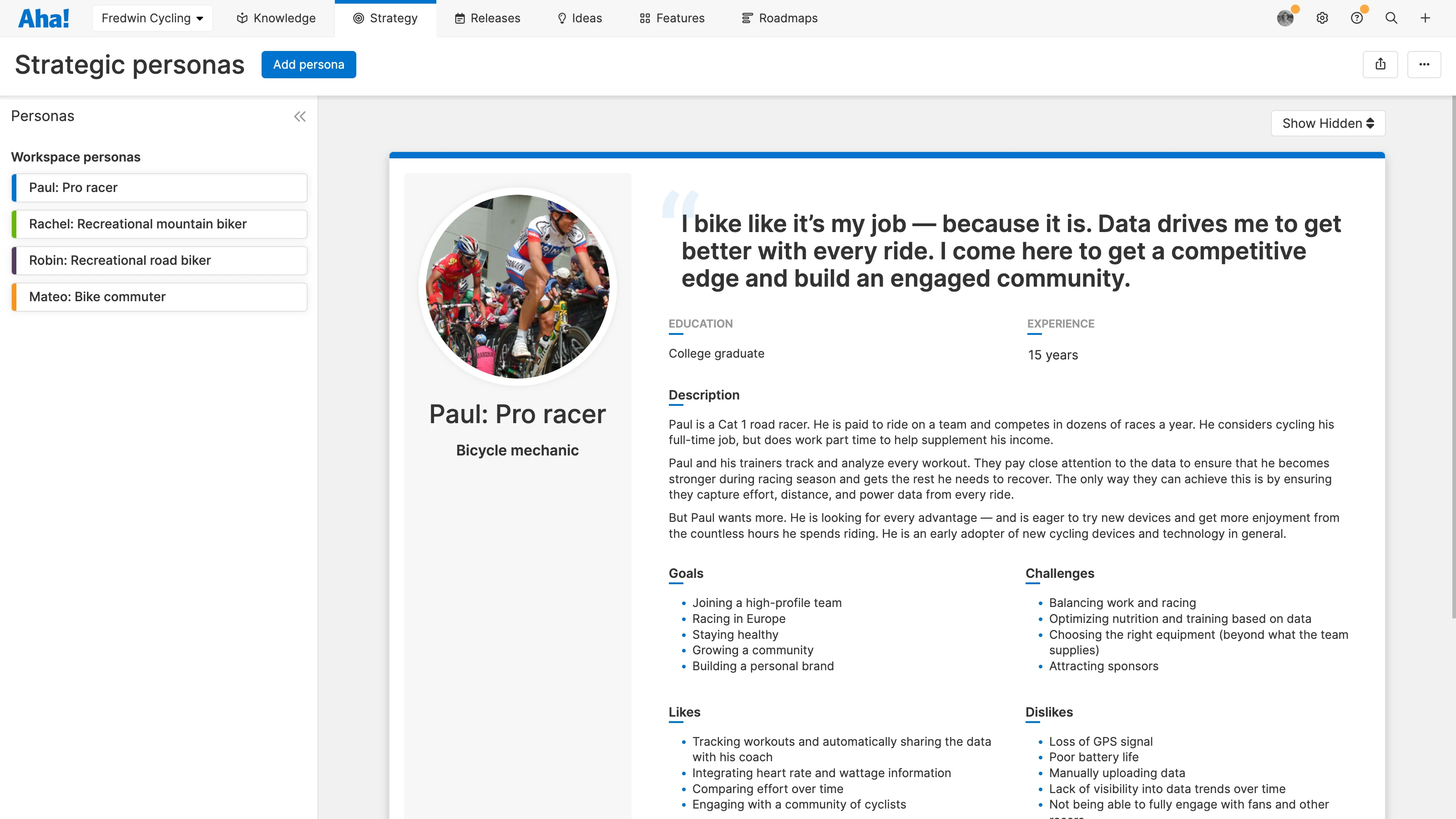Screen dimensions: 1456x819
Task: Switch to the Roadmaps tab
Action: tap(779, 18)
